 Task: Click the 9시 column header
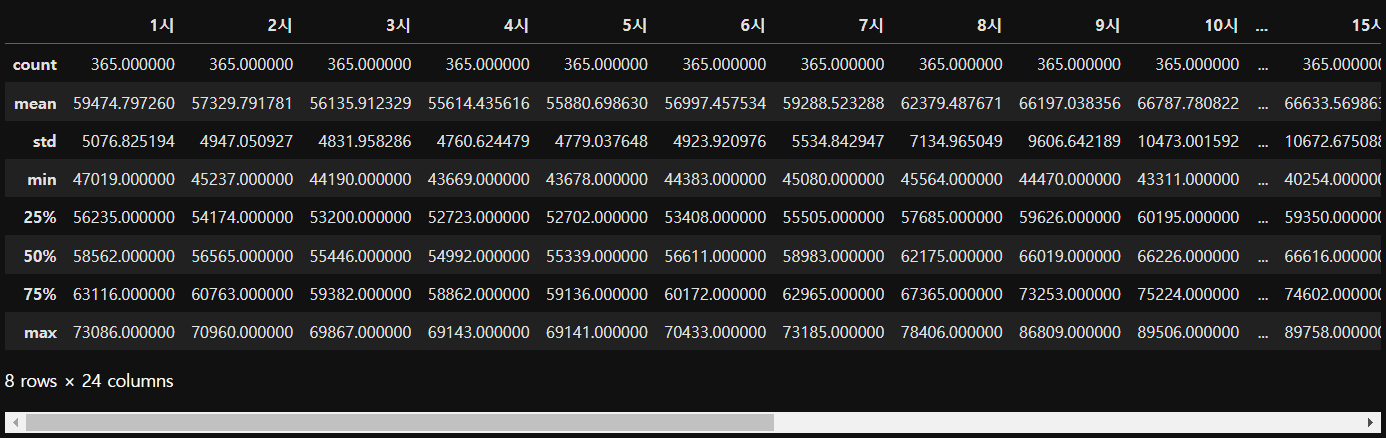point(1106,27)
